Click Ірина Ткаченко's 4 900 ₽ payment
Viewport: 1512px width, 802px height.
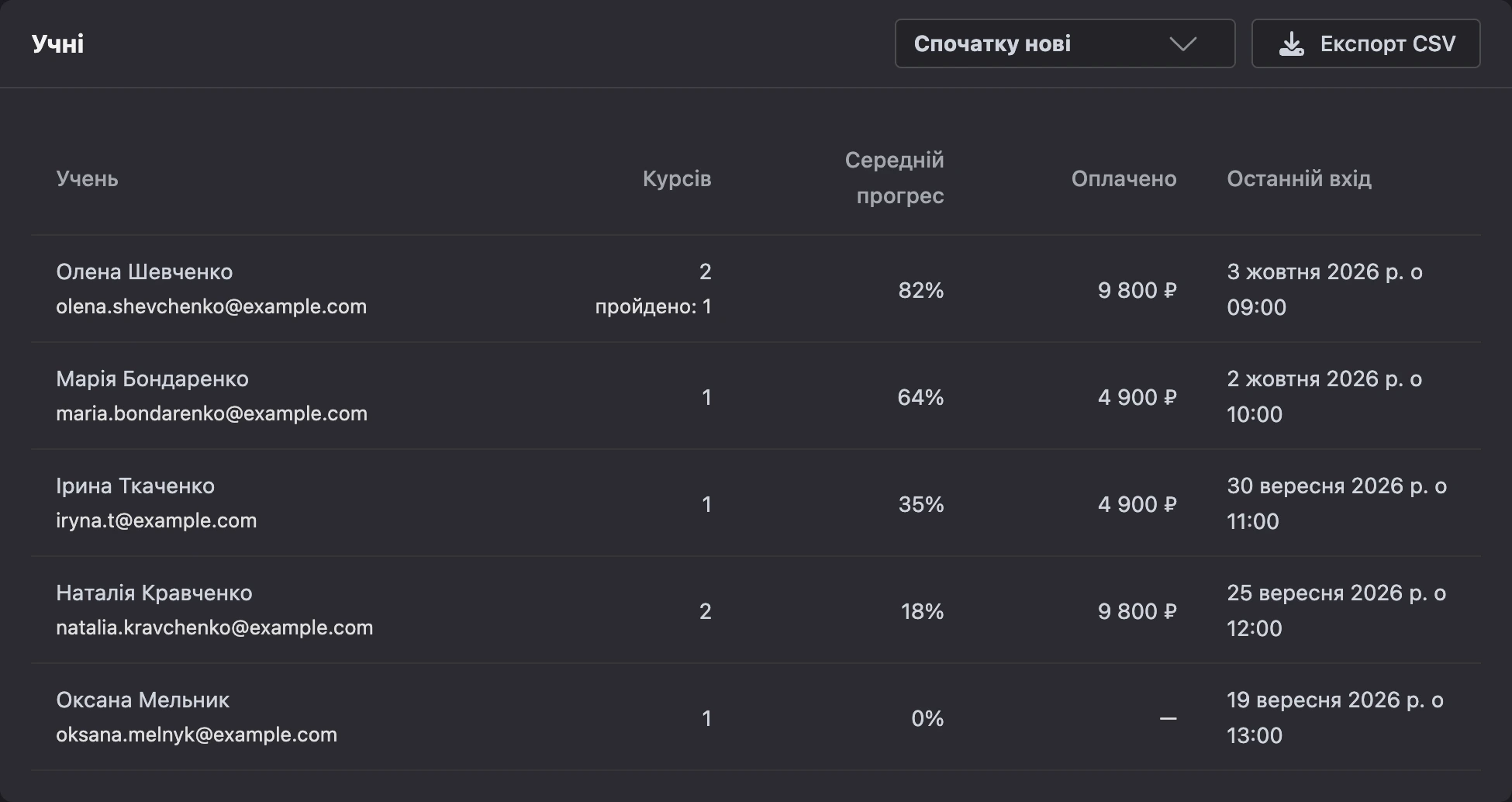[x=1137, y=504]
